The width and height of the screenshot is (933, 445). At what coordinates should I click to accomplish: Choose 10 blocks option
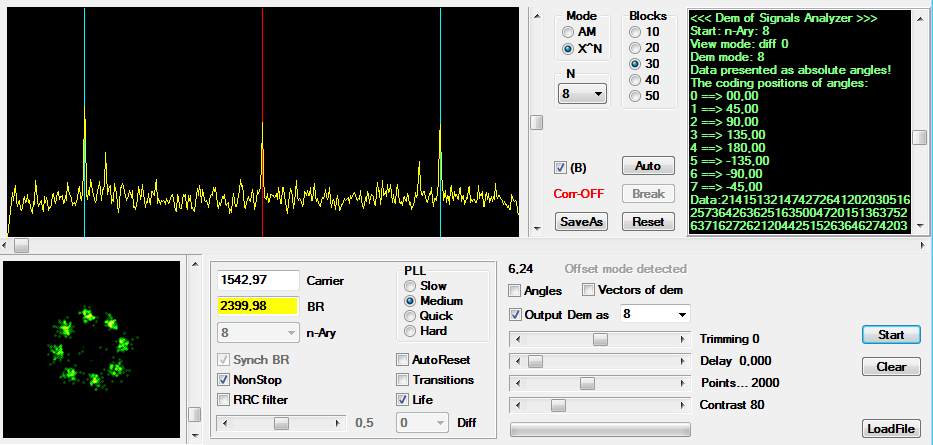pyautogui.click(x=635, y=32)
